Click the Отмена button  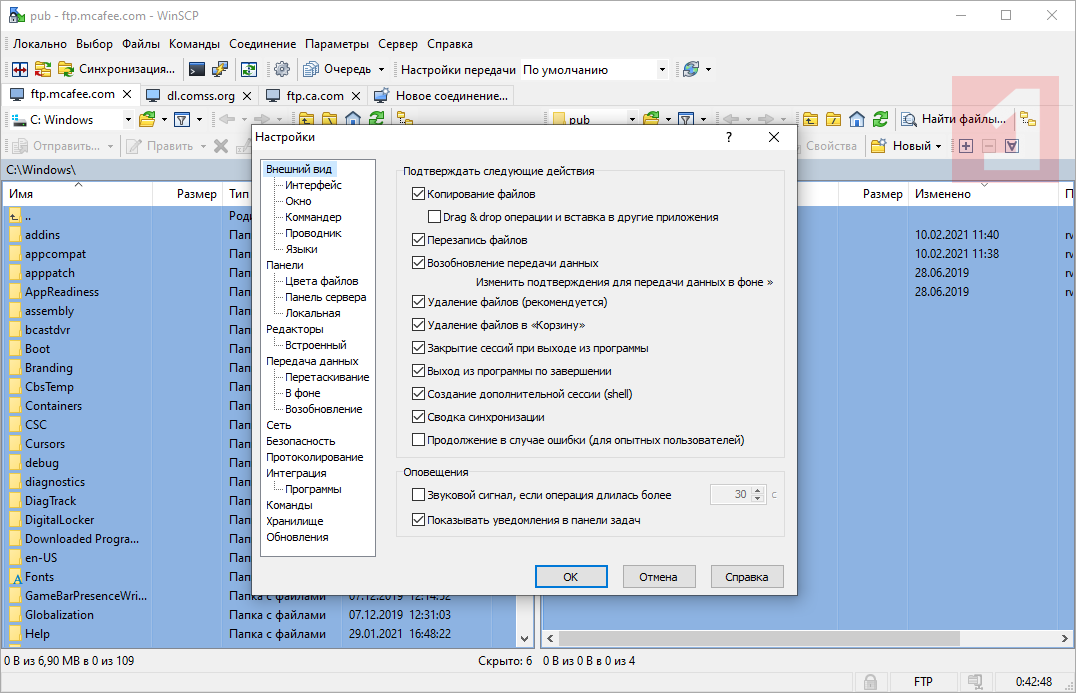659,577
